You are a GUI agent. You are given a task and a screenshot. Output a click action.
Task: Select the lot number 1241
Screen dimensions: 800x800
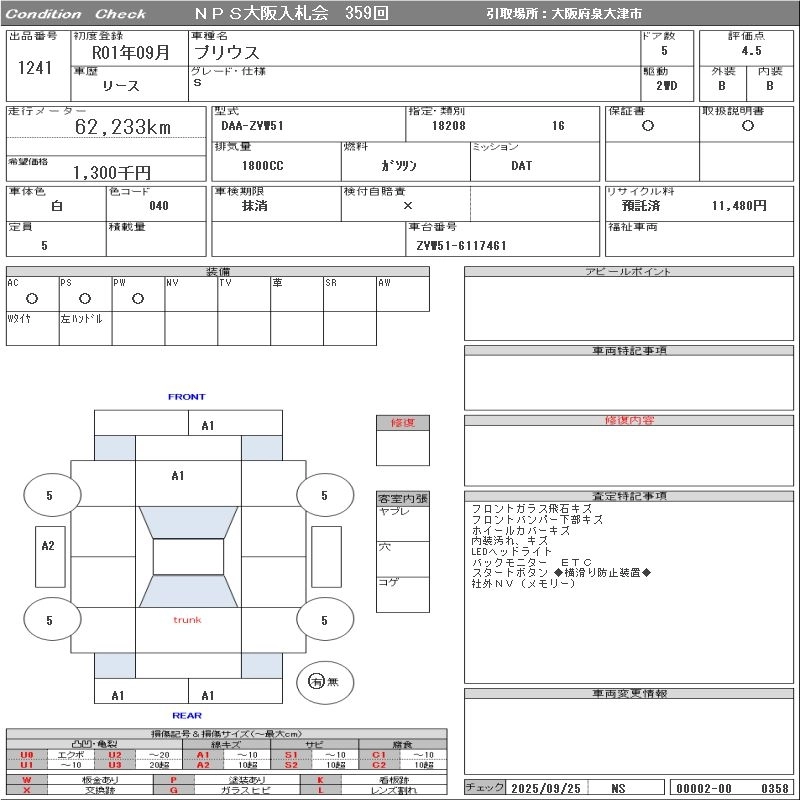pyautogui.click(x=35, y=67)
